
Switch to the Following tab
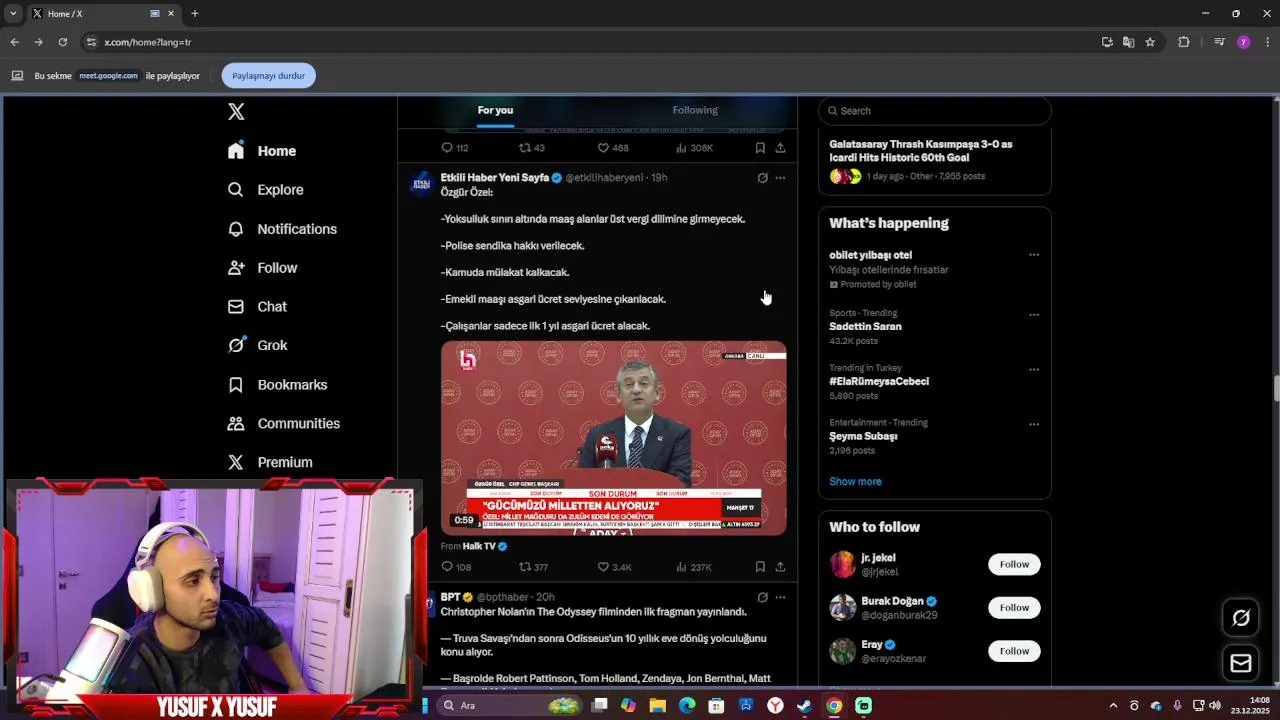[695, 110]
